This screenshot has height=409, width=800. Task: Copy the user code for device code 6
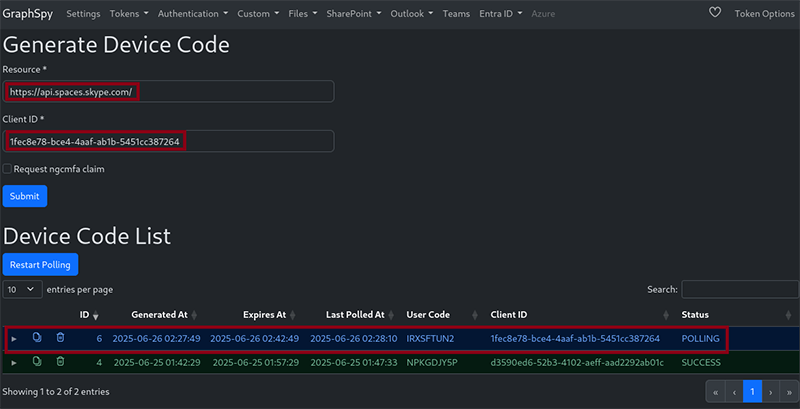[x=37, y=339]
